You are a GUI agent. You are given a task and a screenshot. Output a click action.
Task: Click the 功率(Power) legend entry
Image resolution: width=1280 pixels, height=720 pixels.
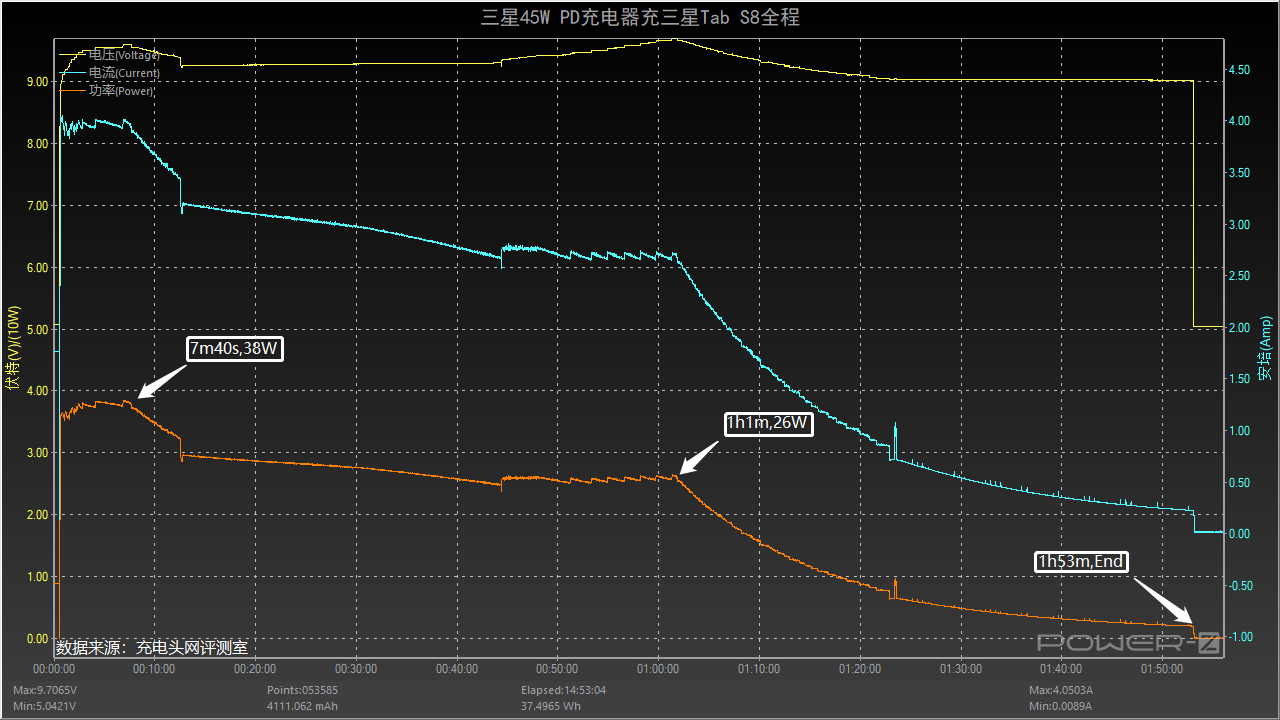[x=107, y=91]
